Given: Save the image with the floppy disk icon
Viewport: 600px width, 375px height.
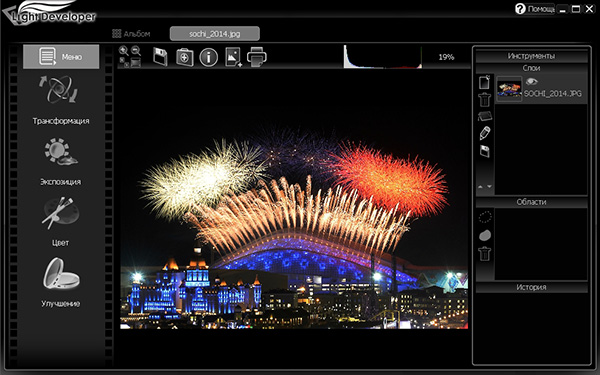Looking at the screenshot, I should [160, 57].
